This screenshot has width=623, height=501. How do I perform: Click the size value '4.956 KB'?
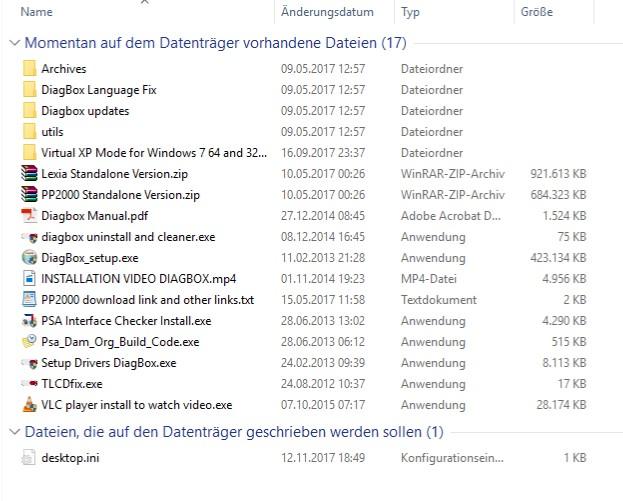coord(564,279)
